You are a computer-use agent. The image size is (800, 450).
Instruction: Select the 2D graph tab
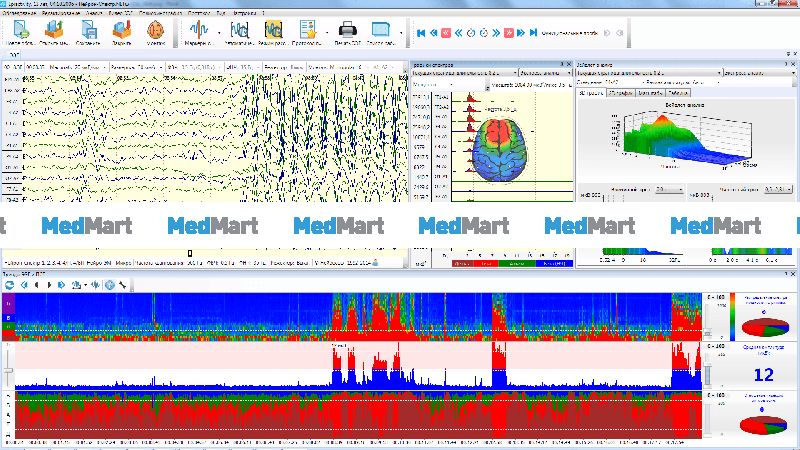(x=621, y=93)
